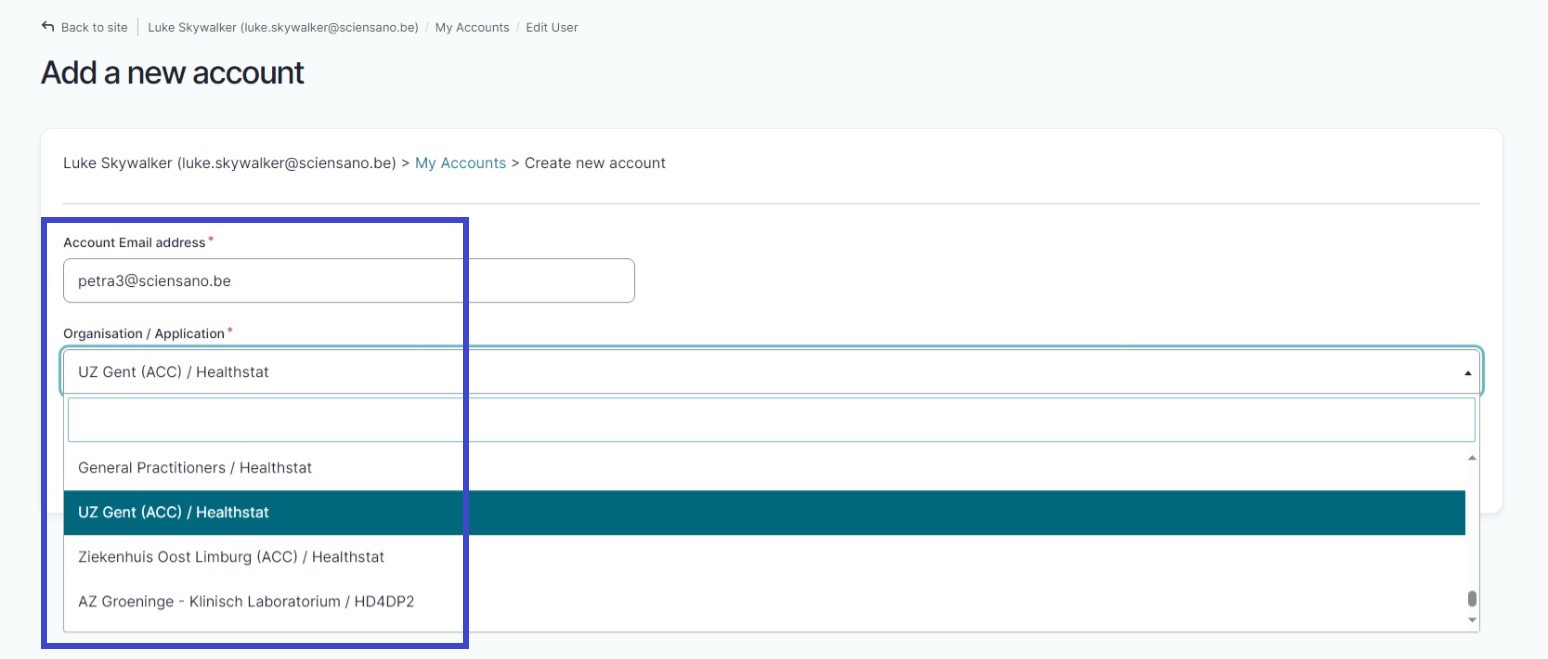Follow the teal My Accounts link
The width and height of the screenshot is (1548, 659).
coord(460,163)
